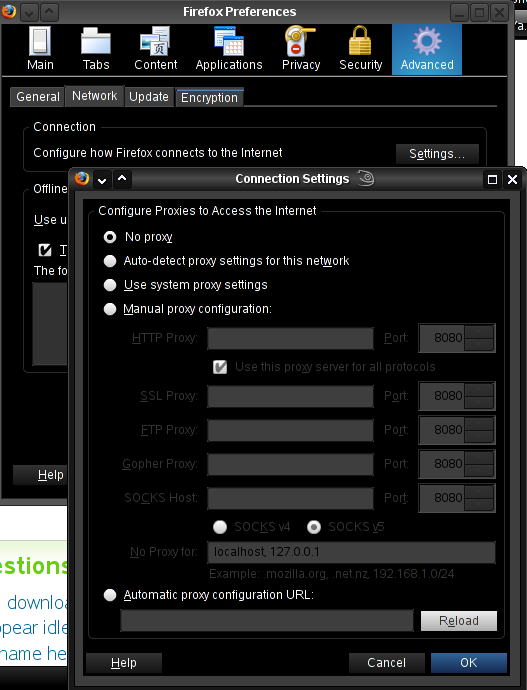Select Manual proxy configuration option
Viewport: 527px width, 690px height.
(110, 309)
